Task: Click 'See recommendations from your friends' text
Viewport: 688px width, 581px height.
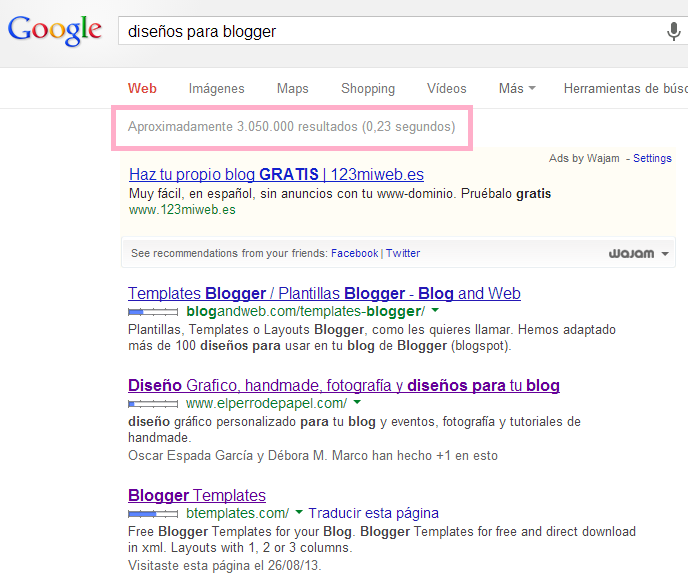Action: click(229, 253)
